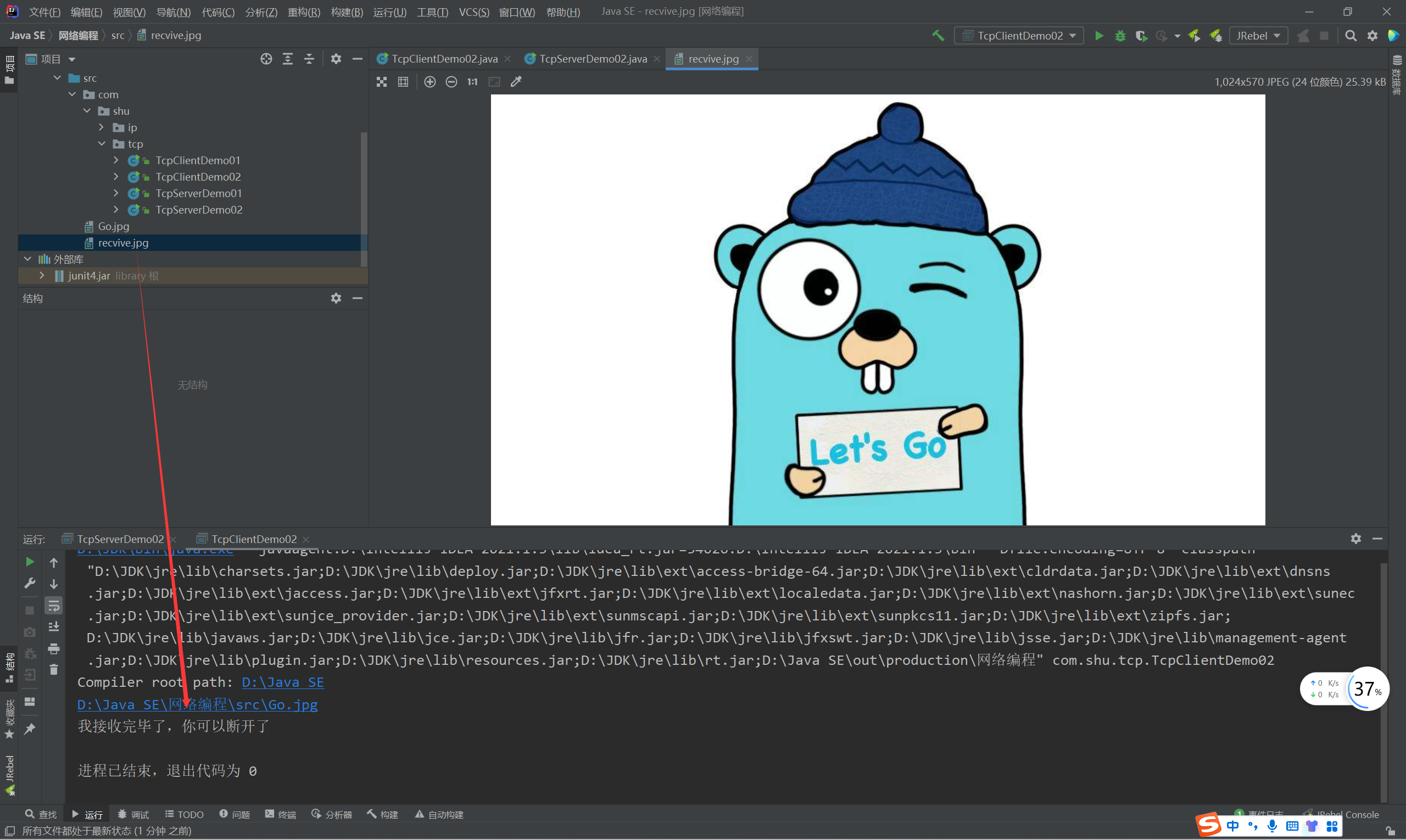Open 文件(F) menu

tap(44, 12)
